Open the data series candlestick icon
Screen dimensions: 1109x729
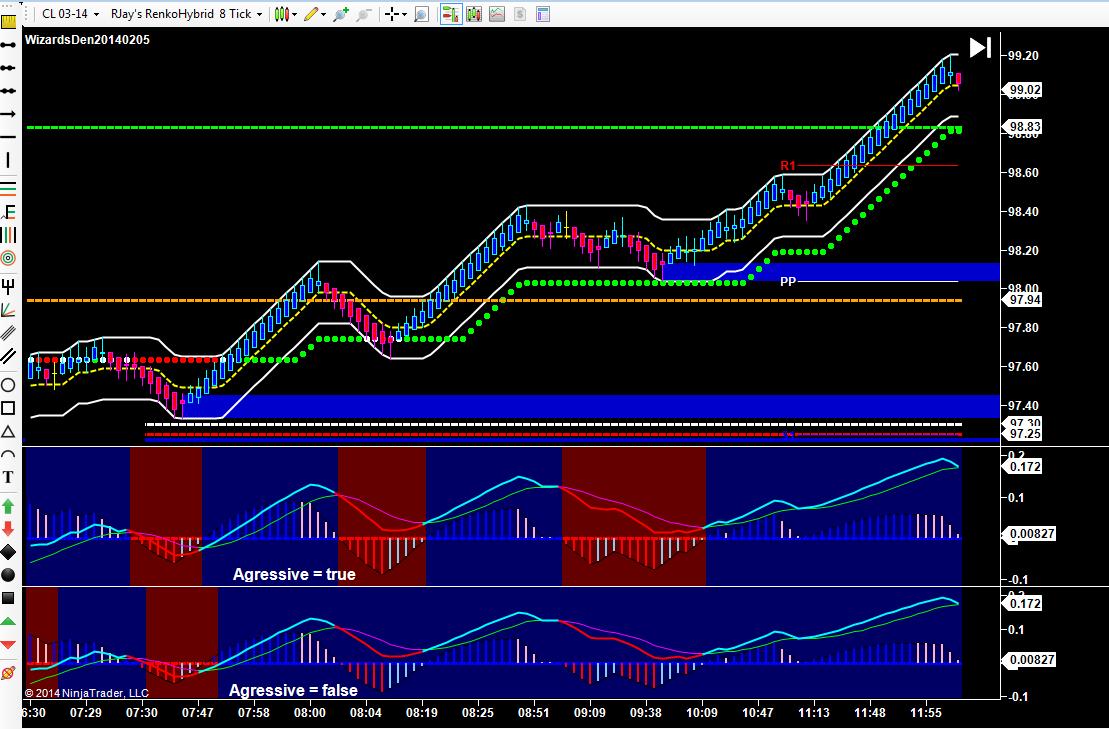pyautogui.click(x=474, y=13)
